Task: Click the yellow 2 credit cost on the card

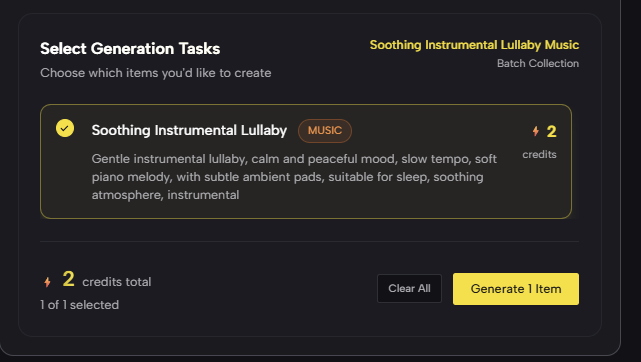Action: point(551,132)
